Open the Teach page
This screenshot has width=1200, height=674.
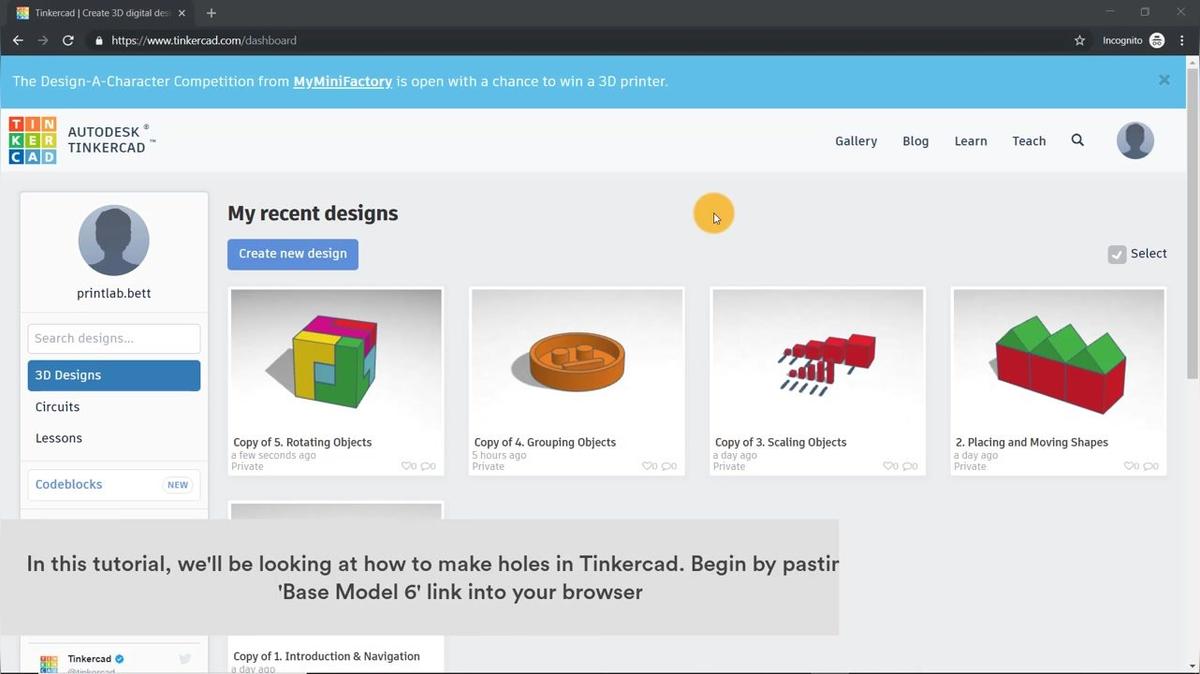tap(1029, 141)
